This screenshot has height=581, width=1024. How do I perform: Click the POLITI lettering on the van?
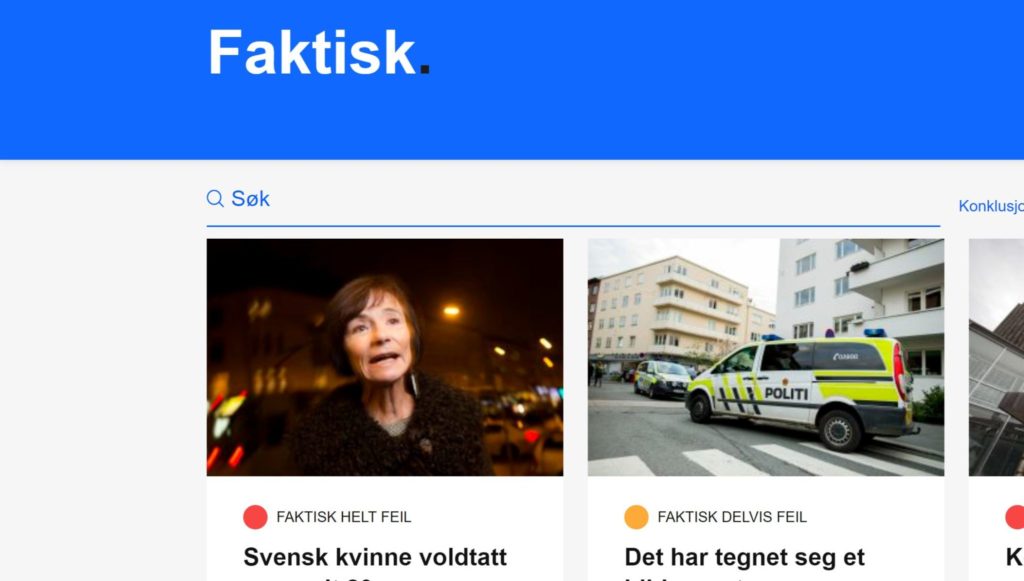pos(786,394)
